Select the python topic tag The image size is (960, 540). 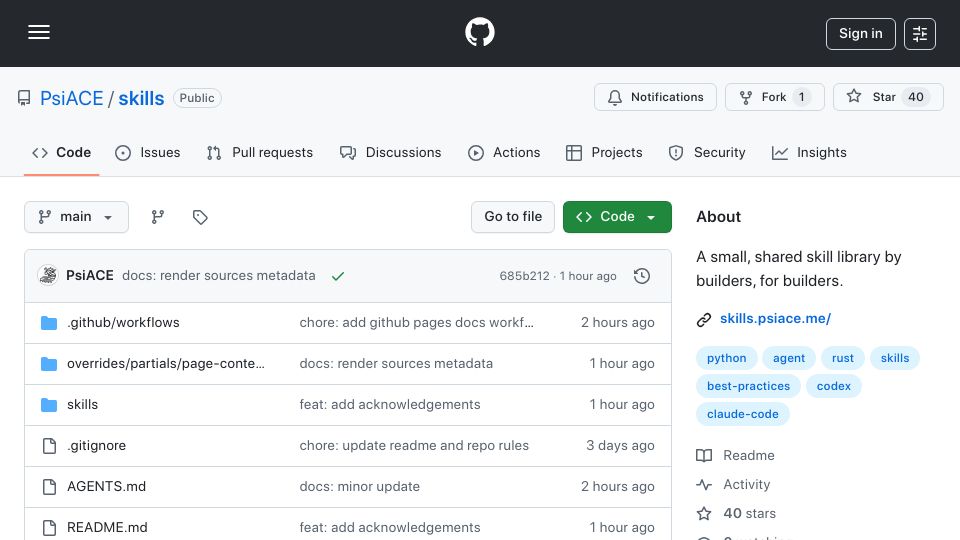[x=727, y=358]
